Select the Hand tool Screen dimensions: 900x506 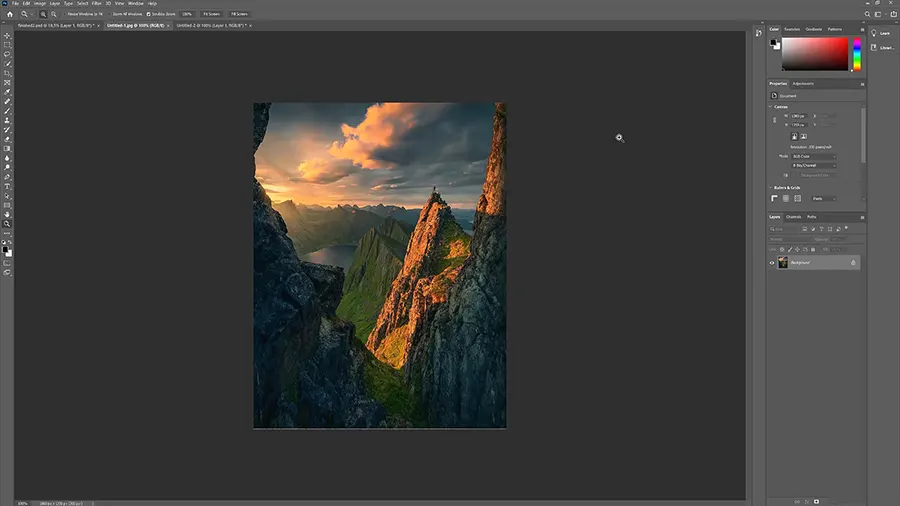7,214
